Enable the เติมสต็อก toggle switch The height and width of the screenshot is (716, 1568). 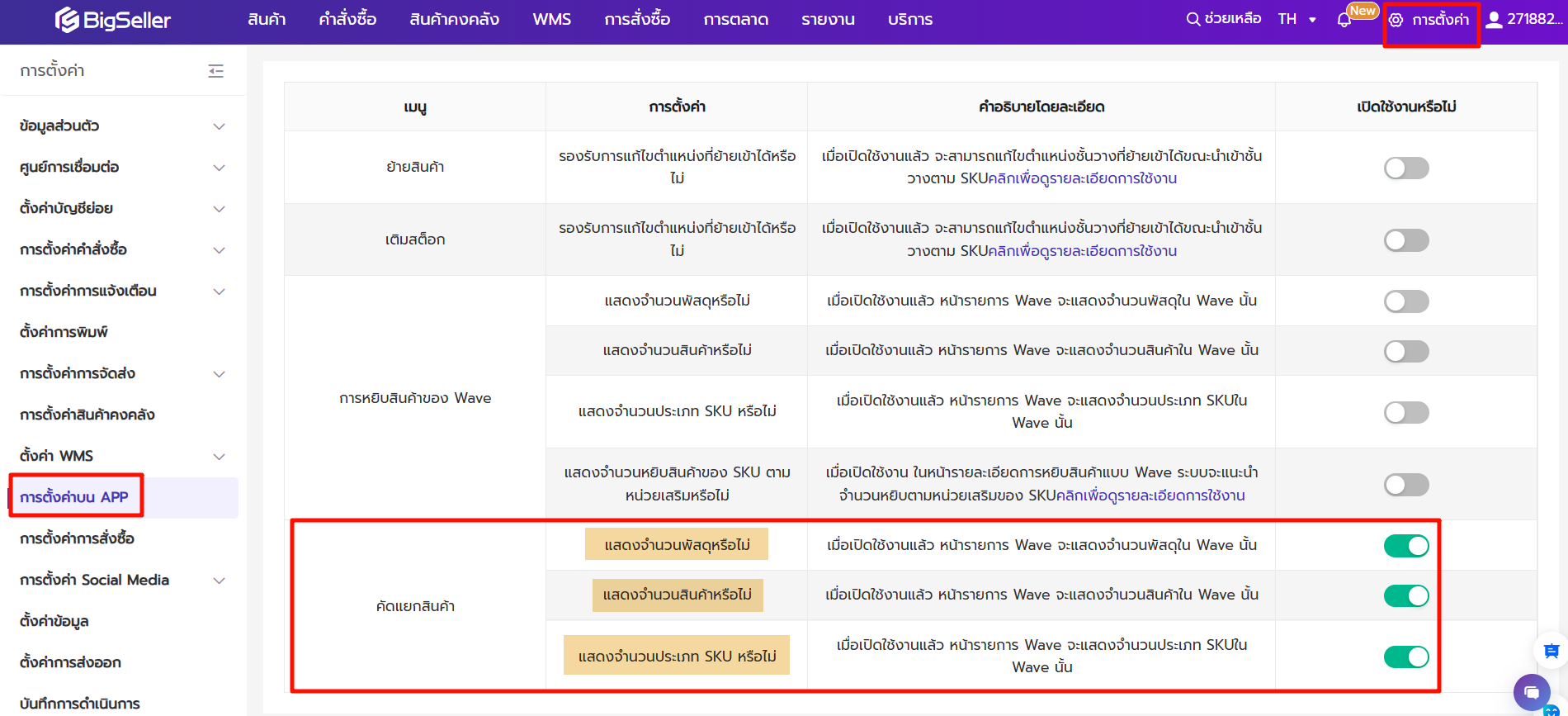click(x=1406, y=240)
